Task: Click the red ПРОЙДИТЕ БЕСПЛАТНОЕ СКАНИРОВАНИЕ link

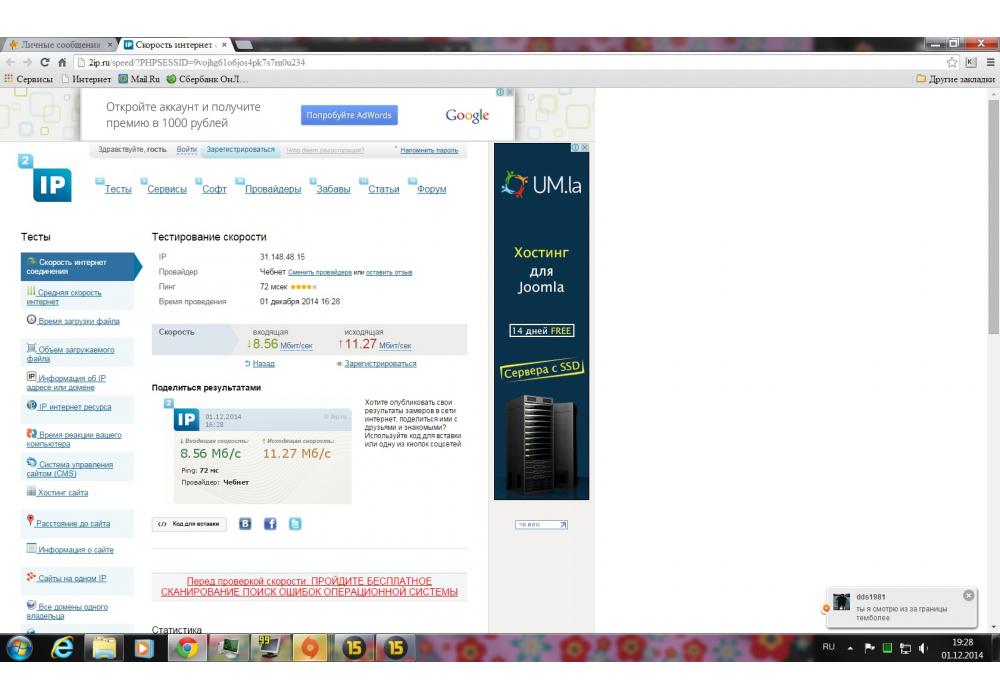Action: tap(309, 587)
